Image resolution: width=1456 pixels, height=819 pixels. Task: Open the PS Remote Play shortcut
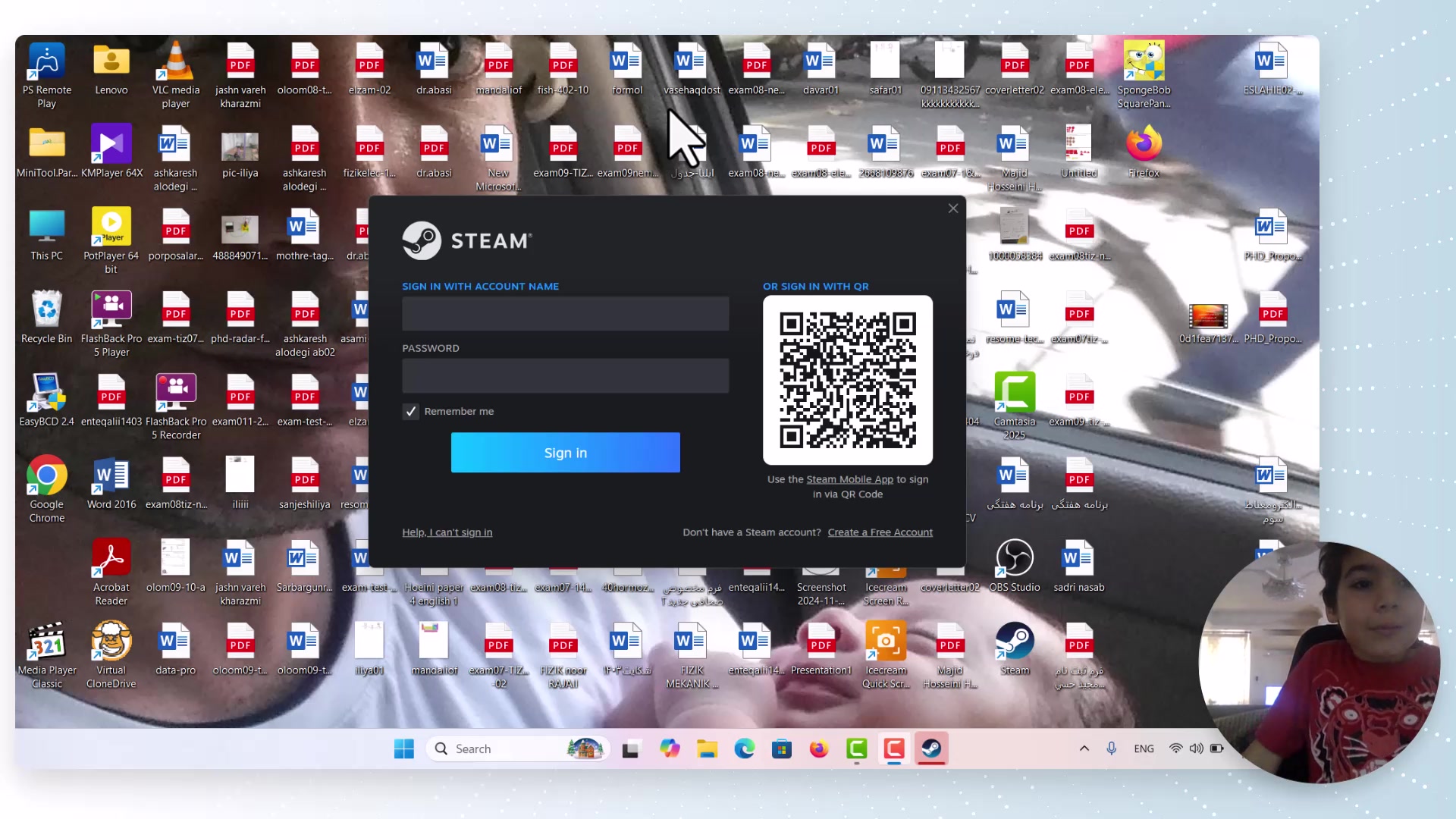click(x=46, y=62)
